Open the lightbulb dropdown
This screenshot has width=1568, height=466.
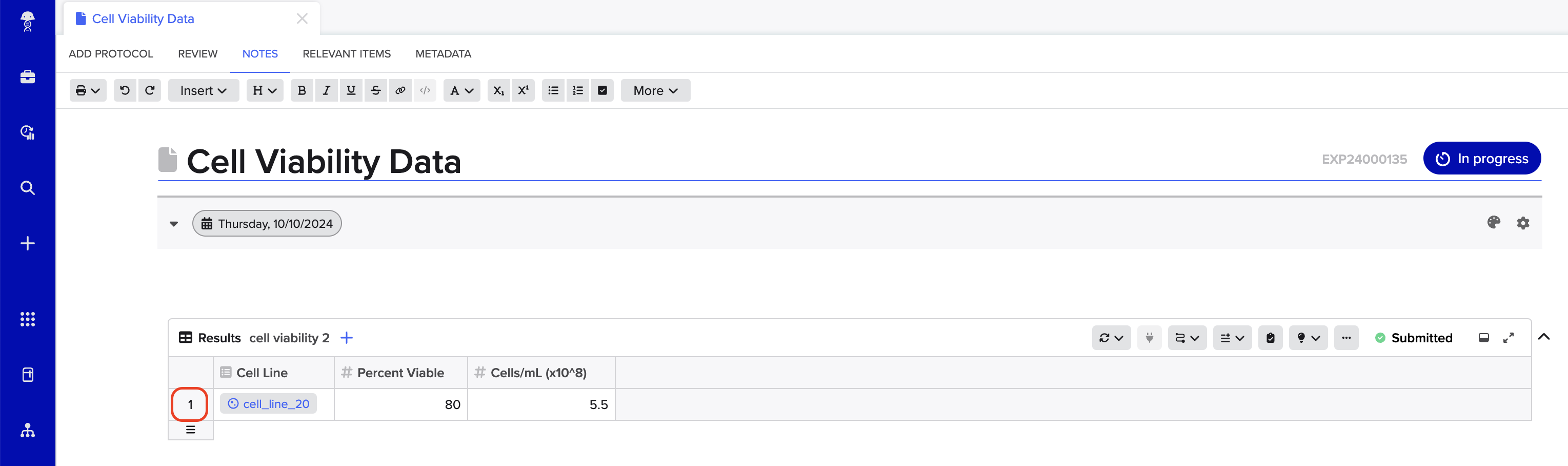click(1308, 338)
